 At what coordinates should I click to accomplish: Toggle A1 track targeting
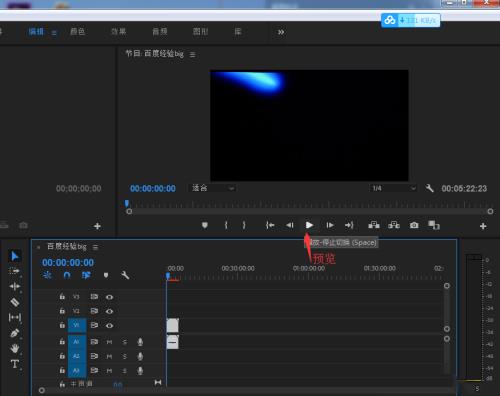77,342
